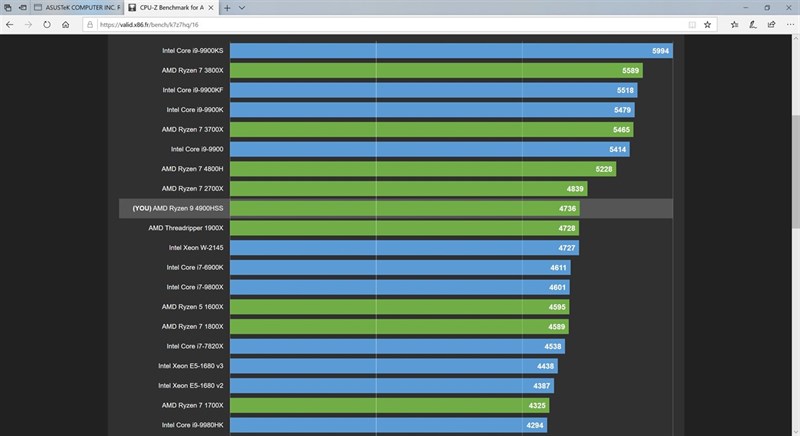The image size is (800, 436).
Task: Click the Intel Core i9-9900KF label
Action: (x=193, y=90)
